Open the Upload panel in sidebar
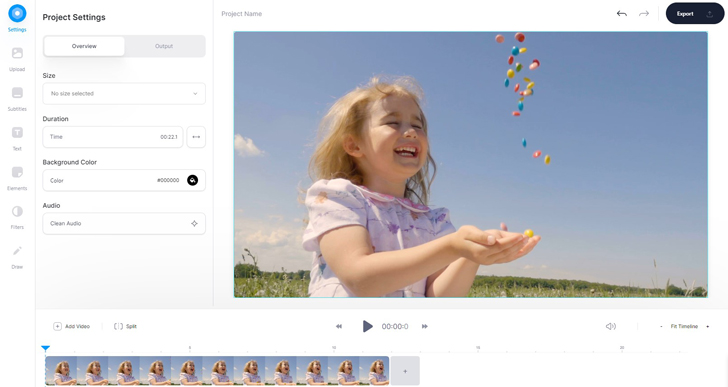728x387 pixels. [x=17, y=53]
